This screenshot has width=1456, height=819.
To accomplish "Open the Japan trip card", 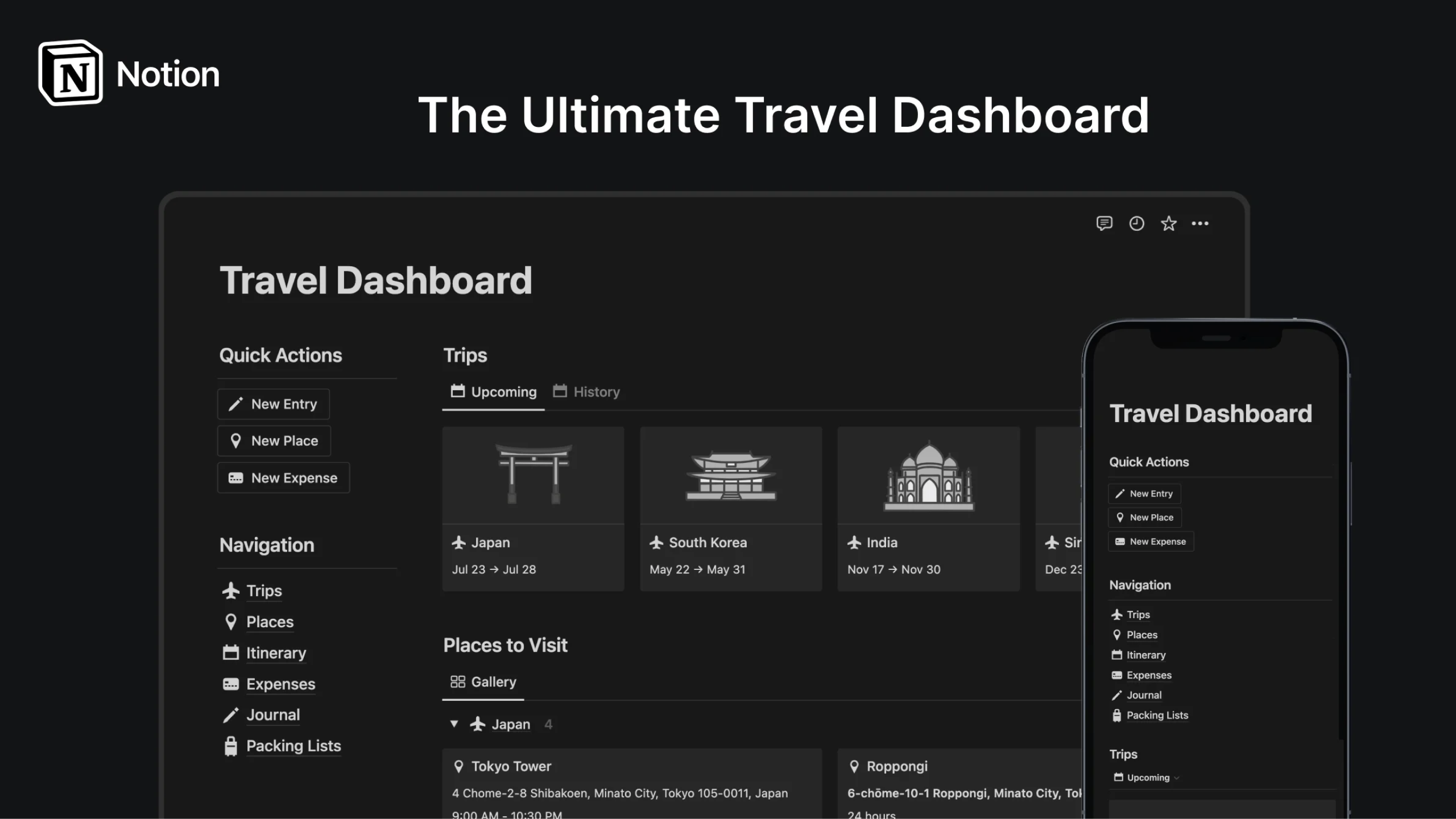I will click(533, 506).
